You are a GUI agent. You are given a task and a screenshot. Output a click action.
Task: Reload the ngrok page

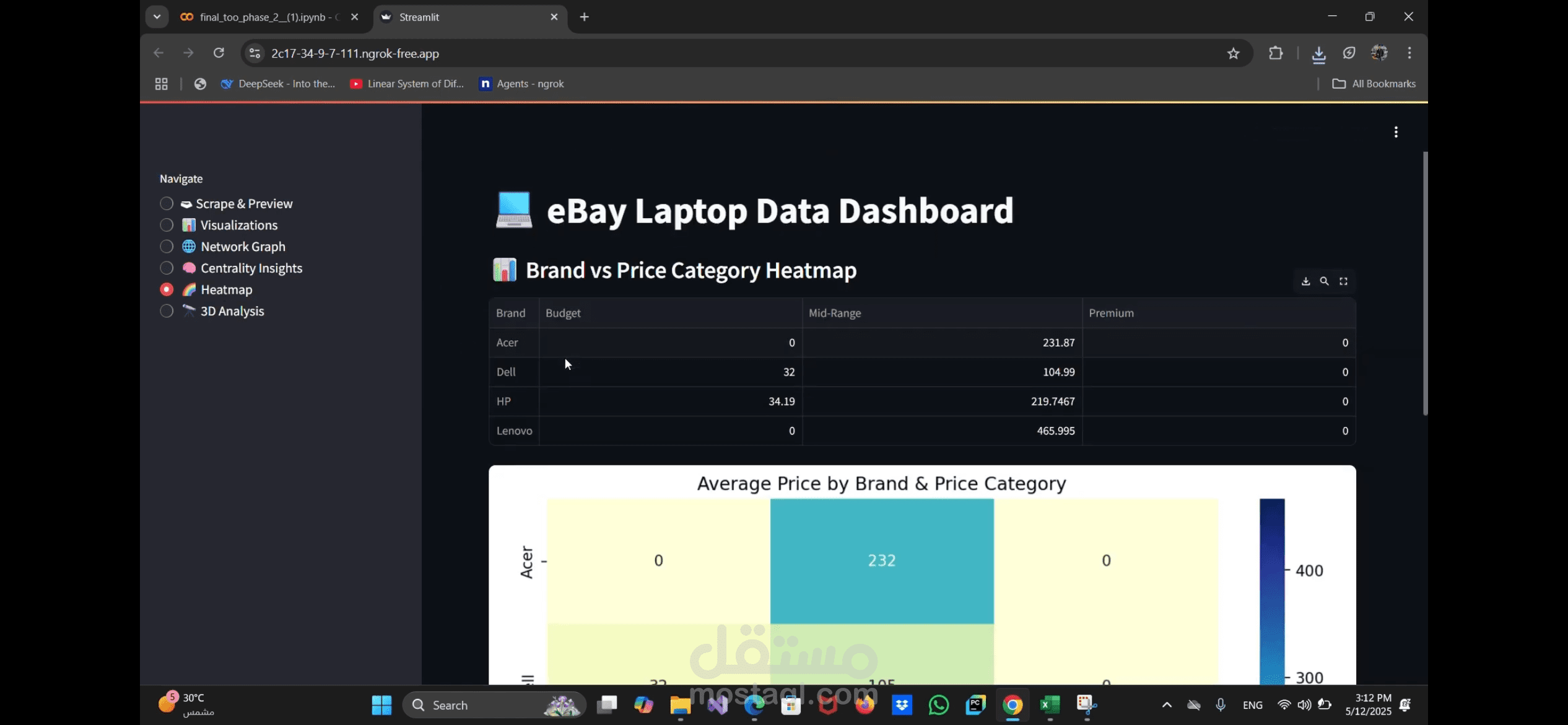(219, 53)
